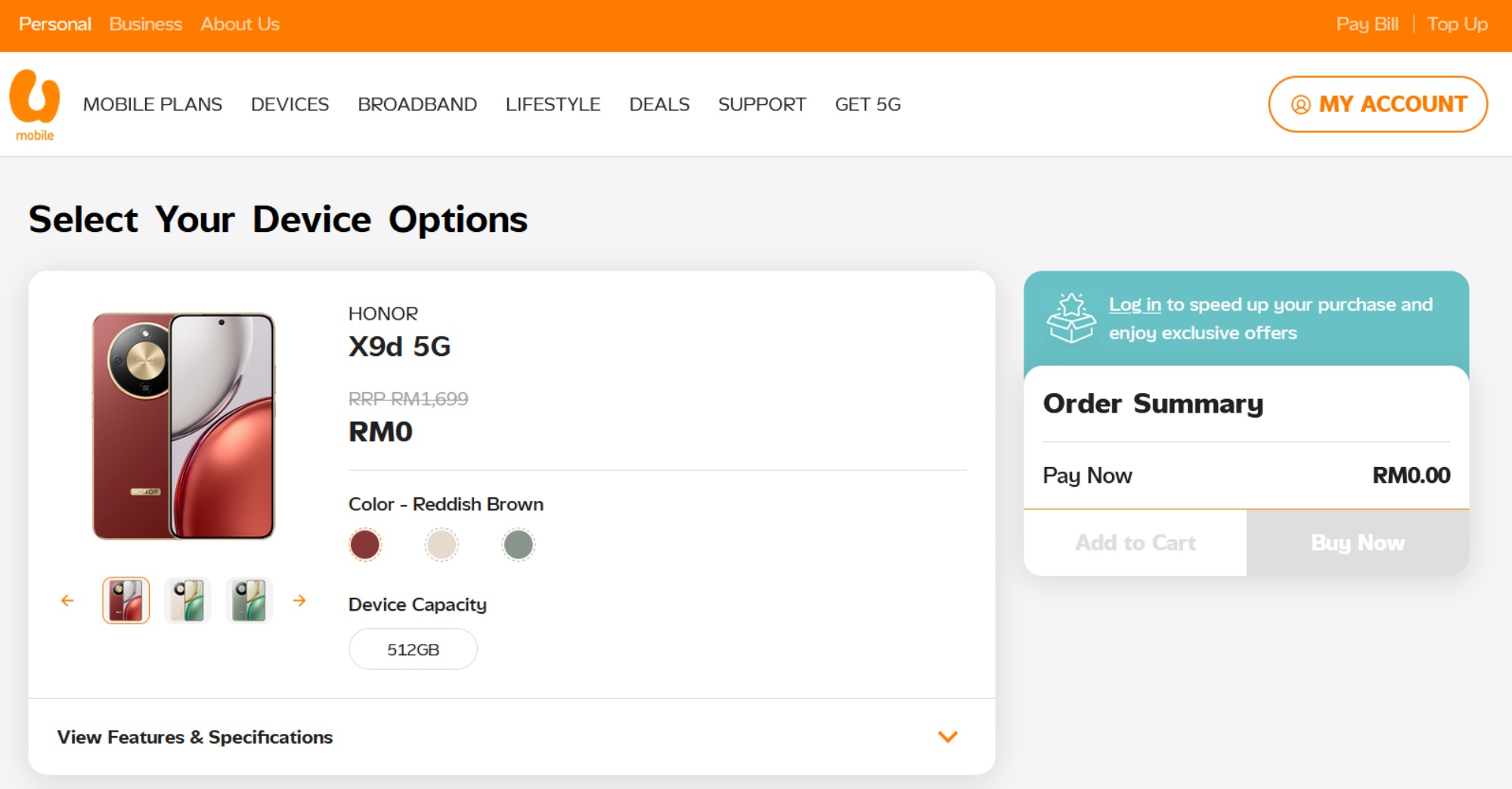Pick the grey-green color swatch

pyautogui.click(x=519, y=544)
